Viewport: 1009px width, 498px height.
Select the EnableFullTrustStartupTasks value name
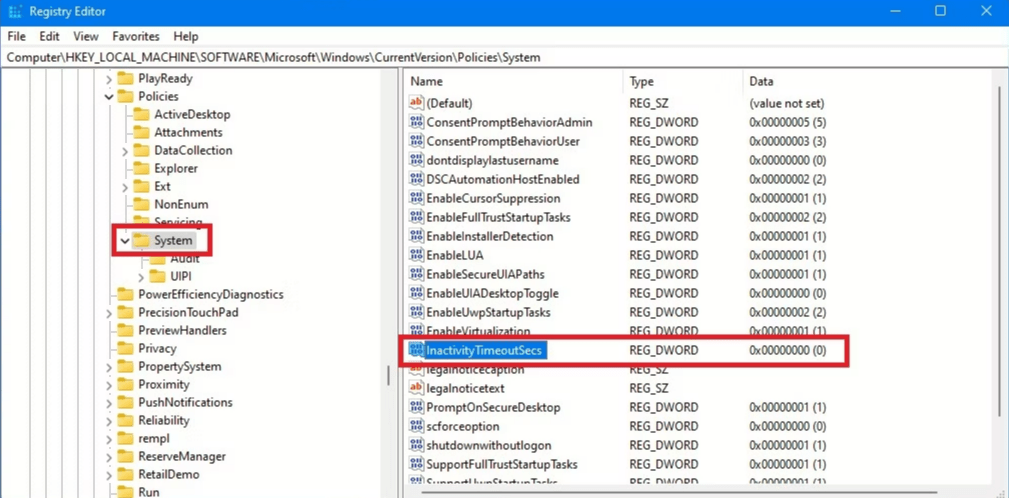pyautogui.click(x=499, y=217)
